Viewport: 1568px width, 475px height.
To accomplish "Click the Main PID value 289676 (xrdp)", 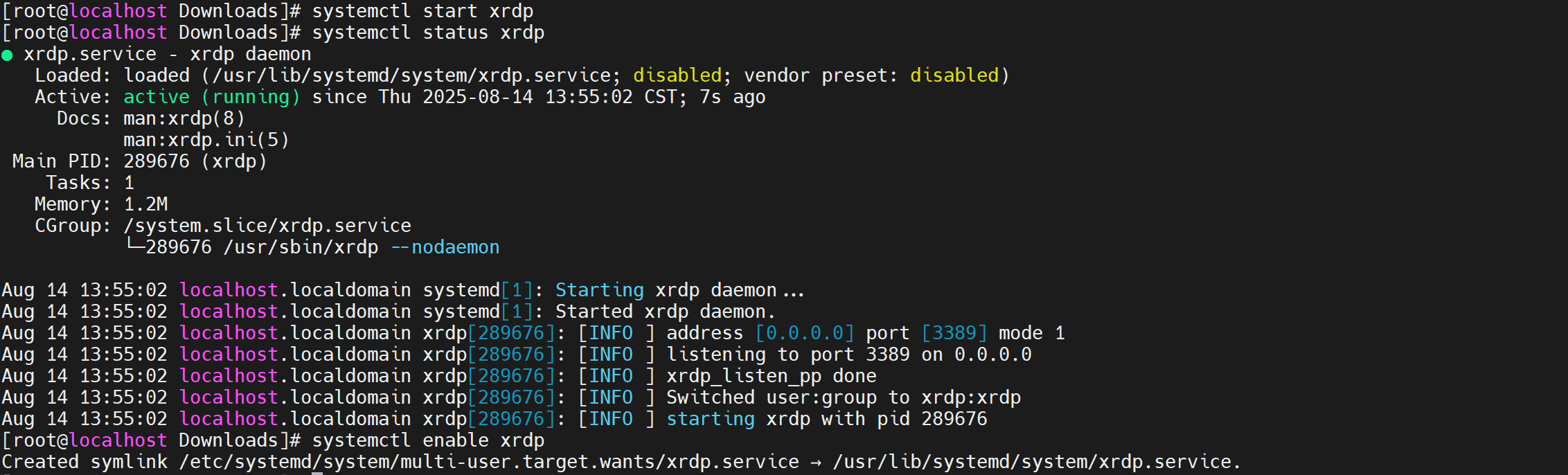I will point(195,161).
